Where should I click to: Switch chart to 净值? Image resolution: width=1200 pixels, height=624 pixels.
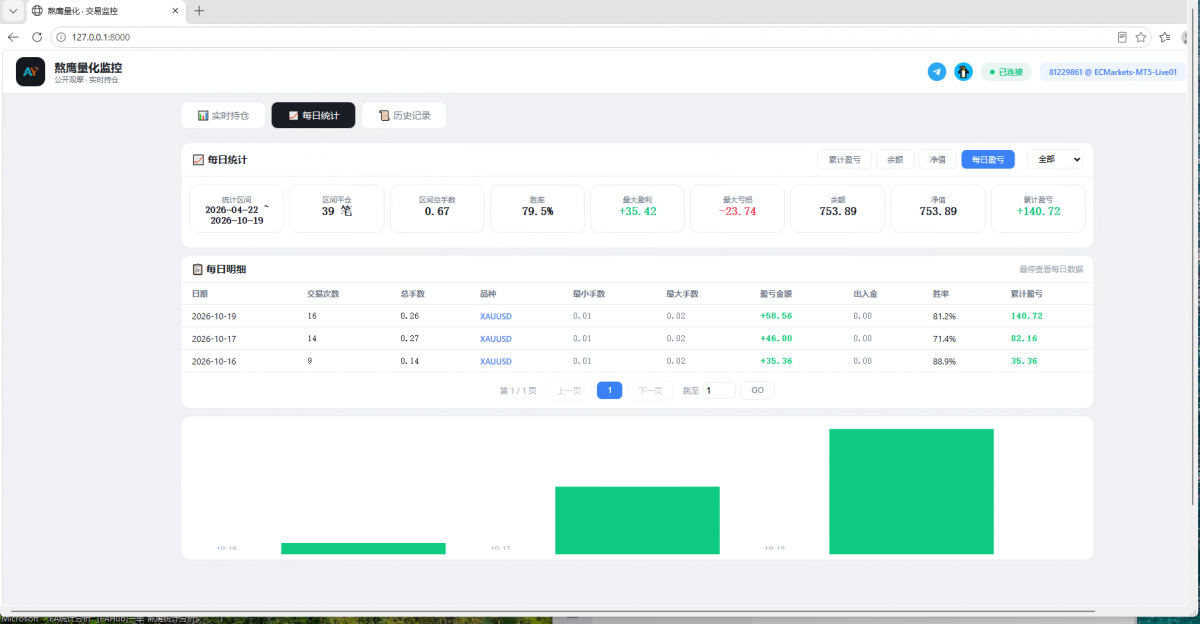(938, 159)
